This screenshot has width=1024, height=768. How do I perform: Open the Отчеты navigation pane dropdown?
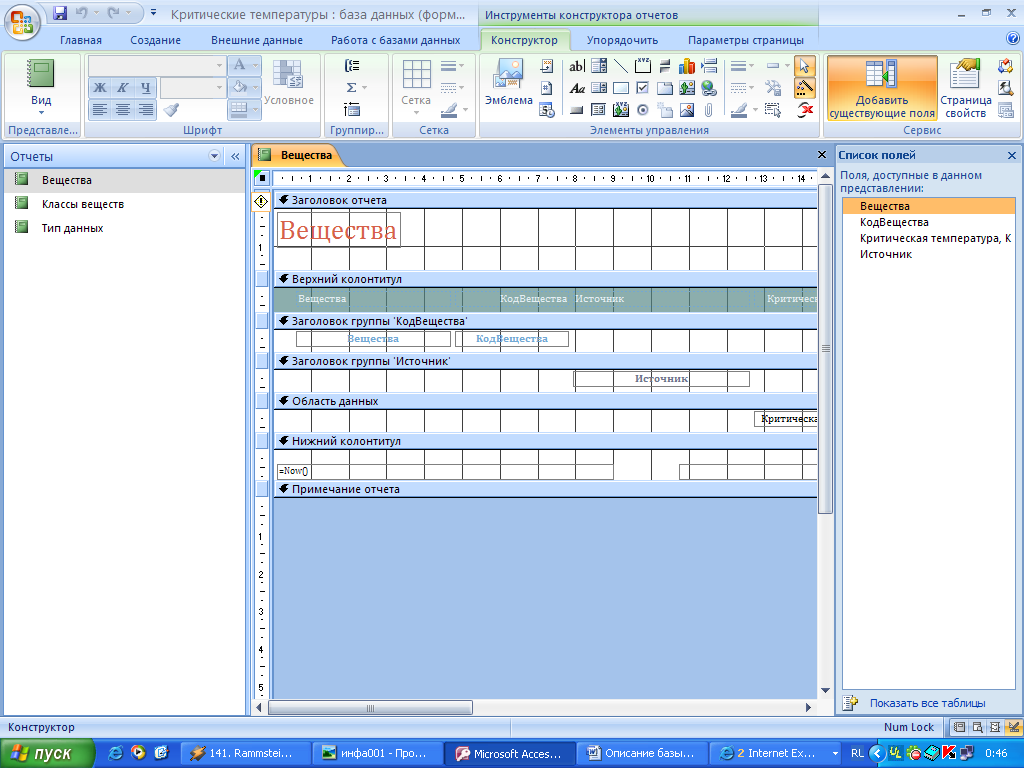tap(214, 156)
